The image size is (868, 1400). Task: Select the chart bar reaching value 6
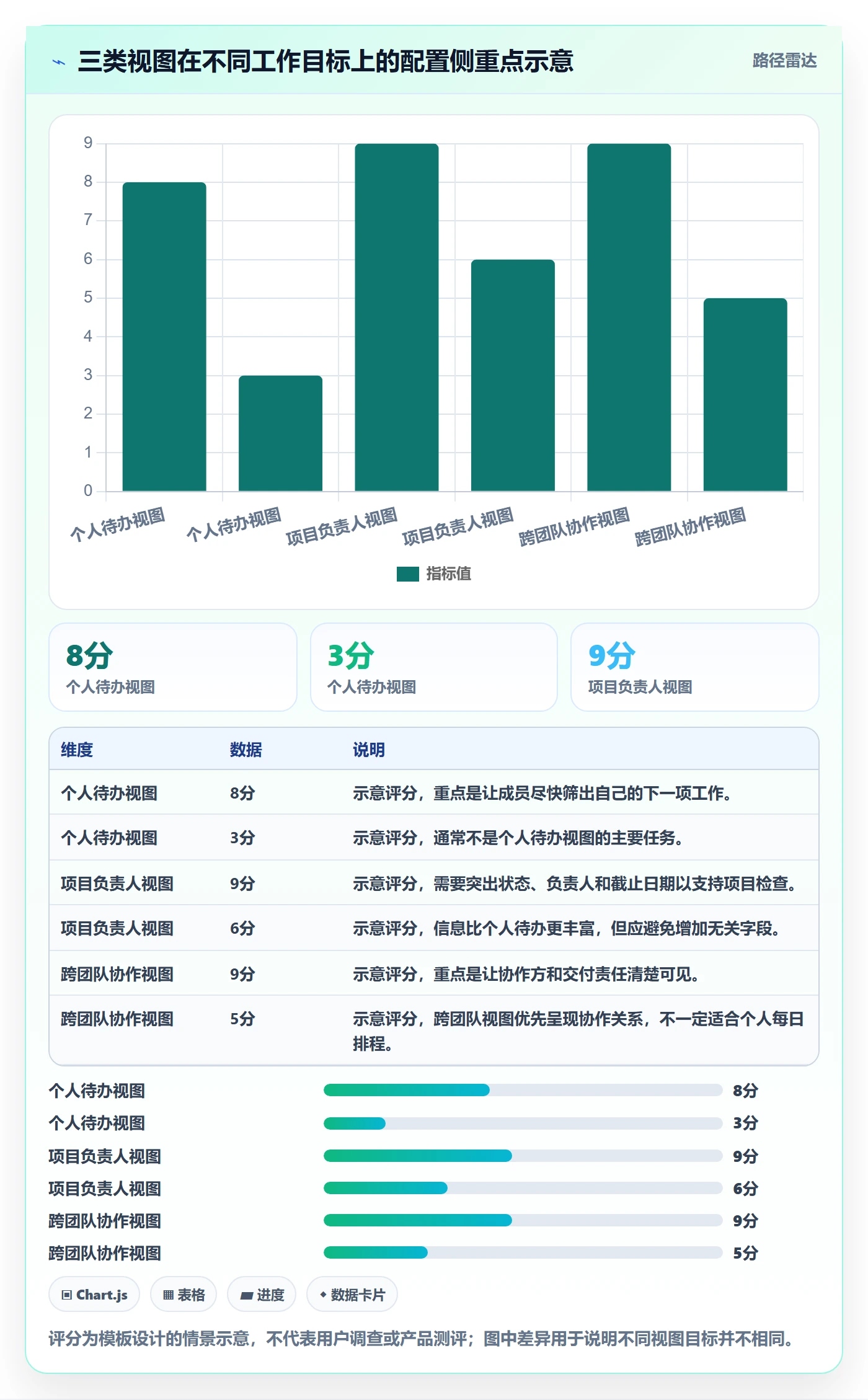513,375
